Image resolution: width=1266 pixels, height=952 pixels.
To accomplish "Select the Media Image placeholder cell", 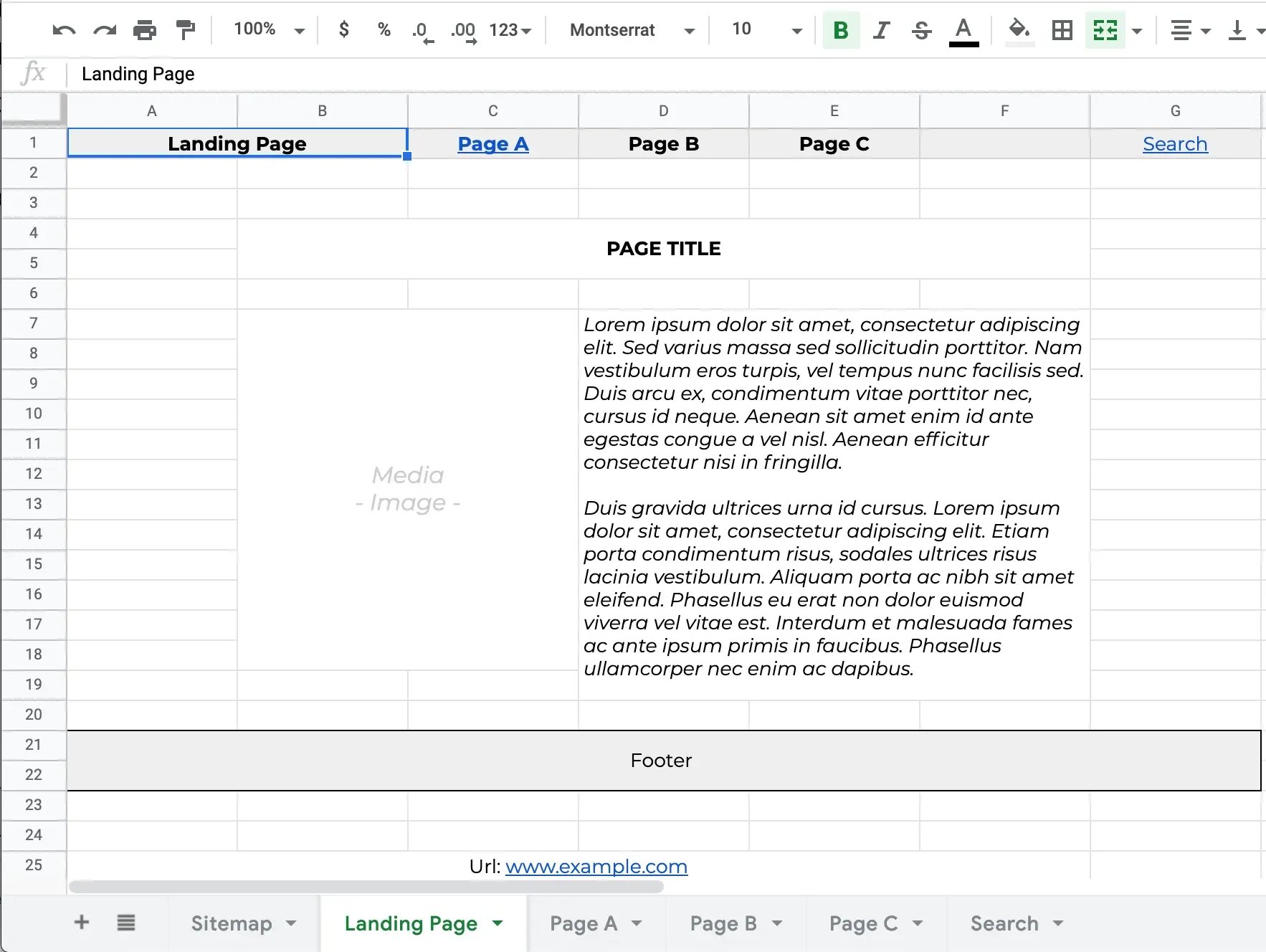I will (408, 489).
